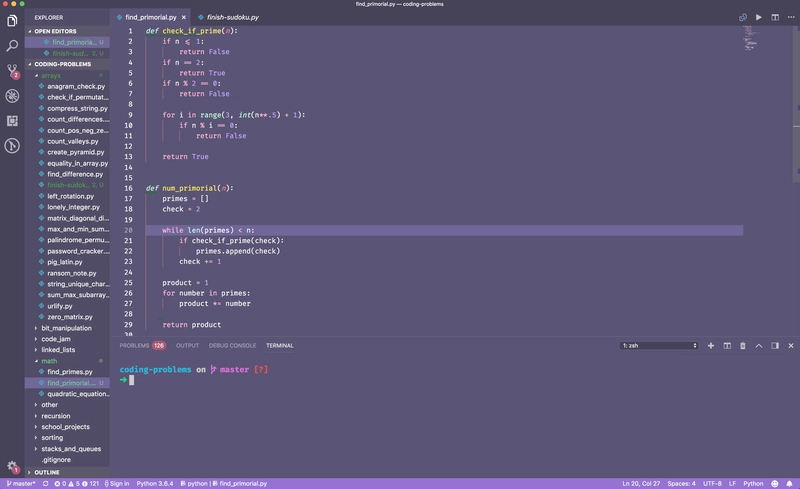Open the editor more actions ellipsis
This screenshot has height=489, width=800.
click(x=791, y=17)
